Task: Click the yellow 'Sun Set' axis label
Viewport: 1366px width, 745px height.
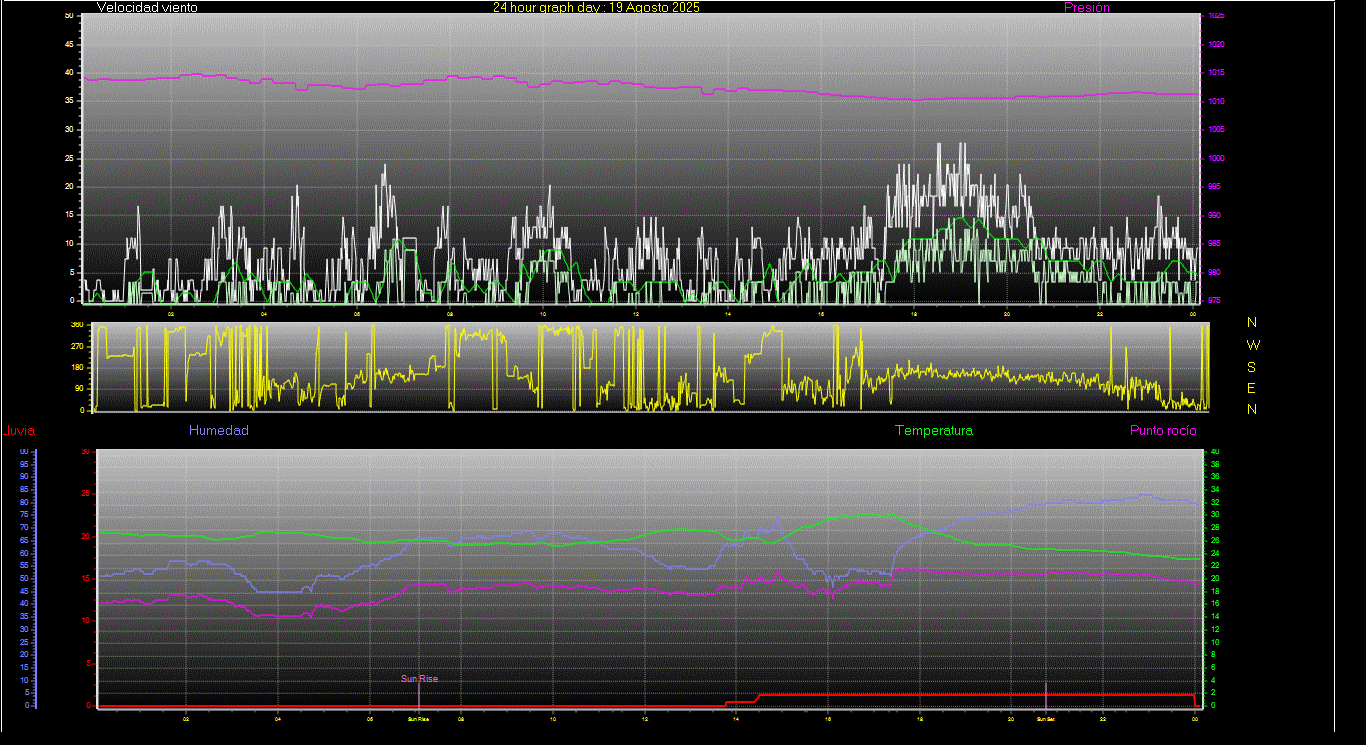Action: 1045,718
